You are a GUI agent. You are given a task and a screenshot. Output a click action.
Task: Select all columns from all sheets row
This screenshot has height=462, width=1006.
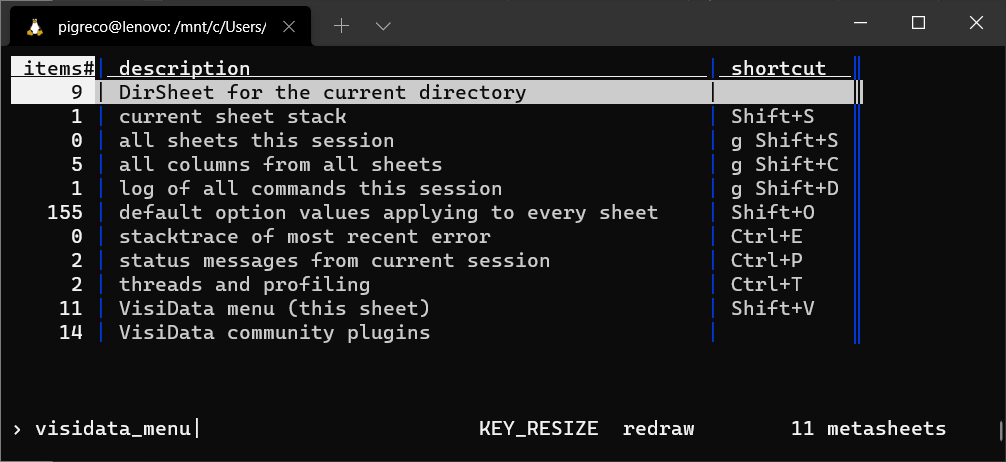pyautogui.click(x=280, y=165)
